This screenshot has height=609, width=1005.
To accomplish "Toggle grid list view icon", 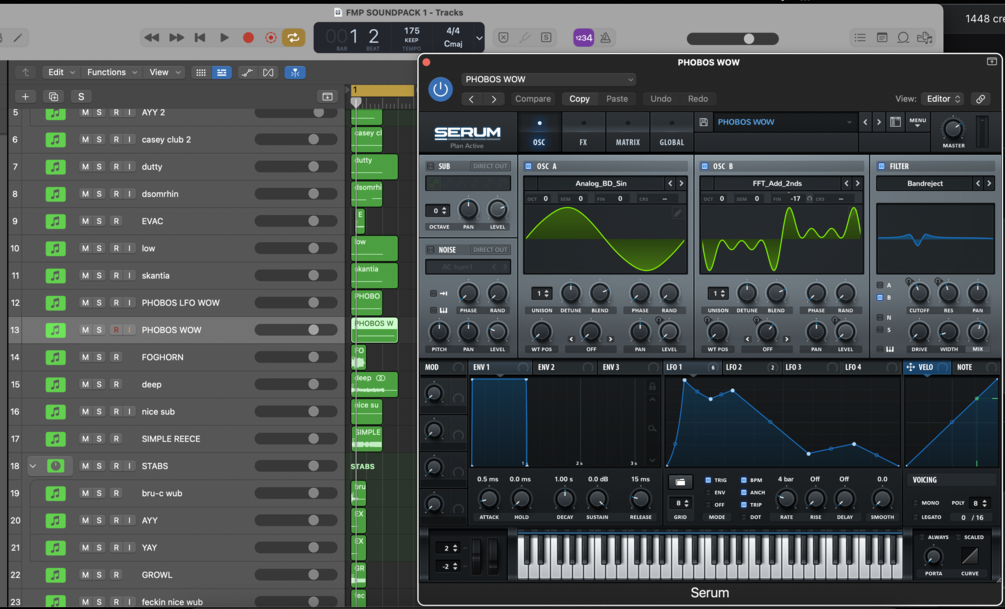I will tap(201, 72).
